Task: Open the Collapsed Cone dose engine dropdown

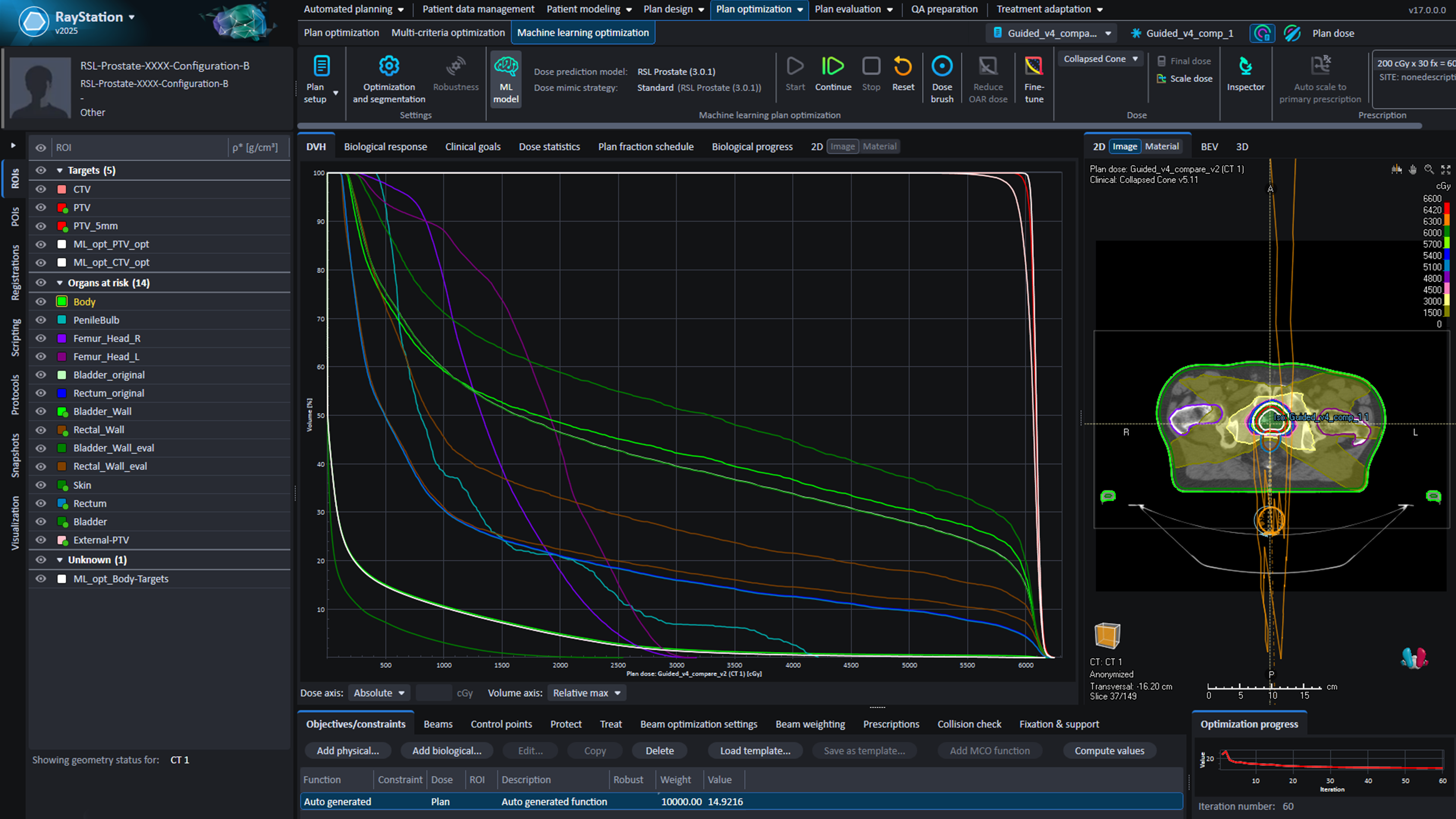Action: (x=1101, y=59)
